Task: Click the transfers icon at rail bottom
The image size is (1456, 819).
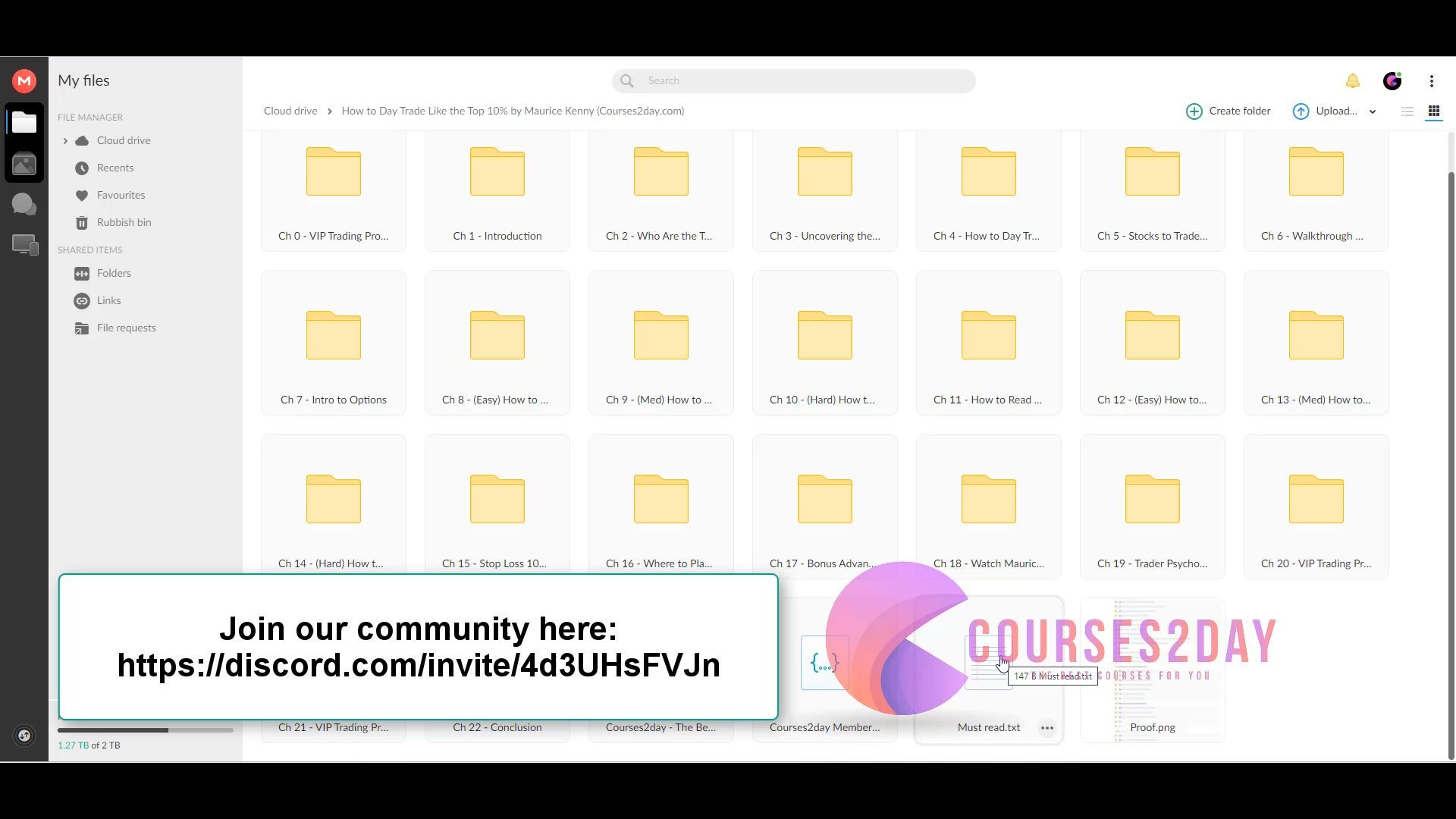Action: point(24,736)
